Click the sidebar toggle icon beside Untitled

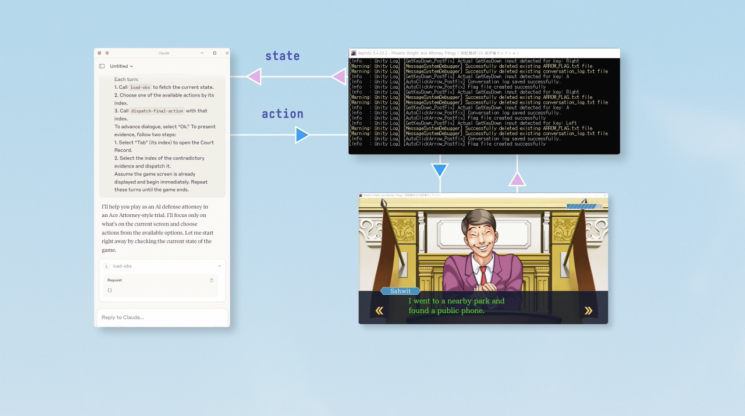tap(102, 66)
